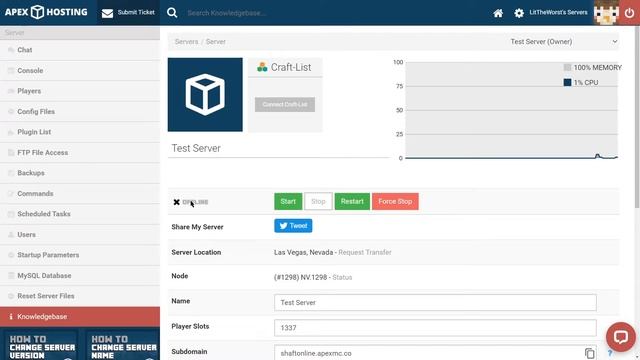The height and width of the screenshot is (360, 640).
Task: Open Submit Ticket envelope icon
Action: point(107,13)
